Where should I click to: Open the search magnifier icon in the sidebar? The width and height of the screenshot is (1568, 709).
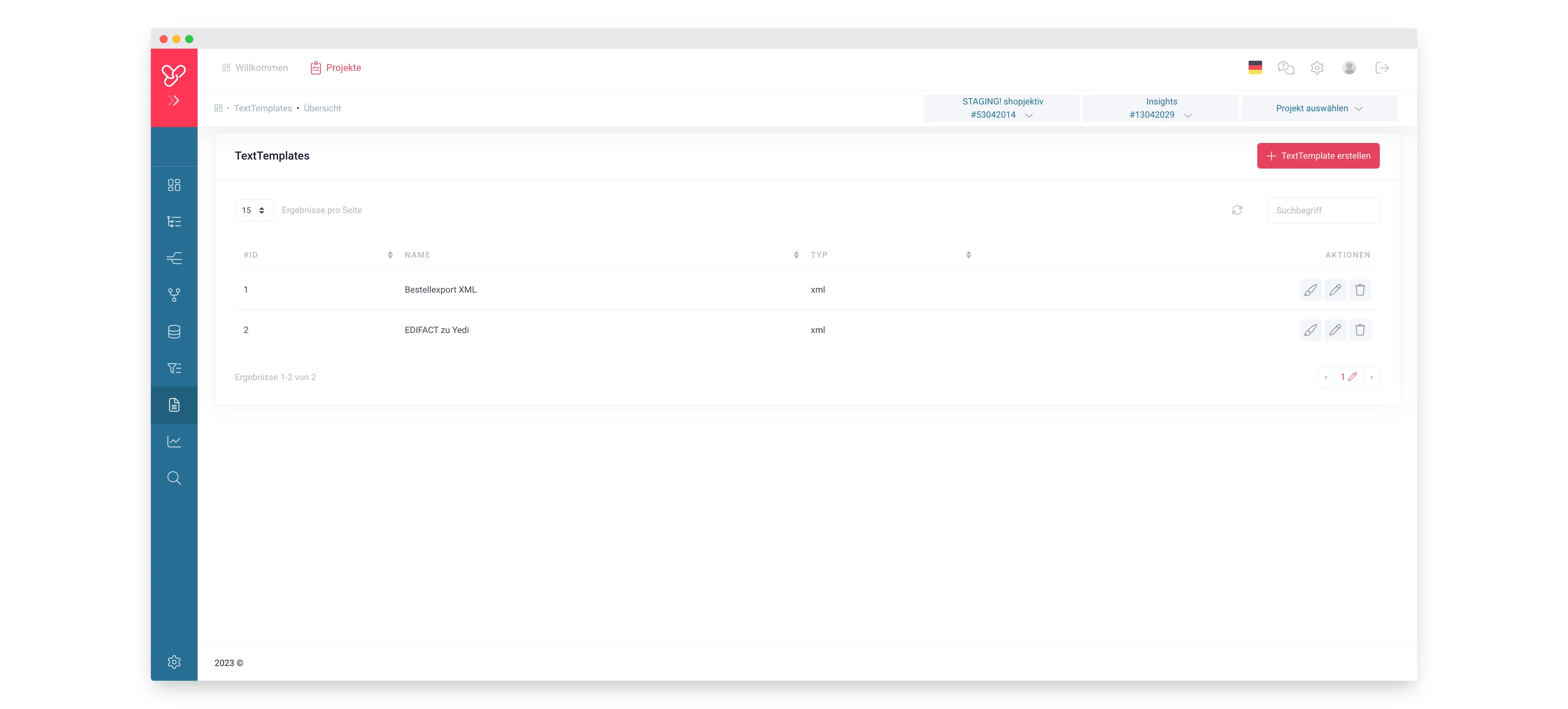(174, 478)
